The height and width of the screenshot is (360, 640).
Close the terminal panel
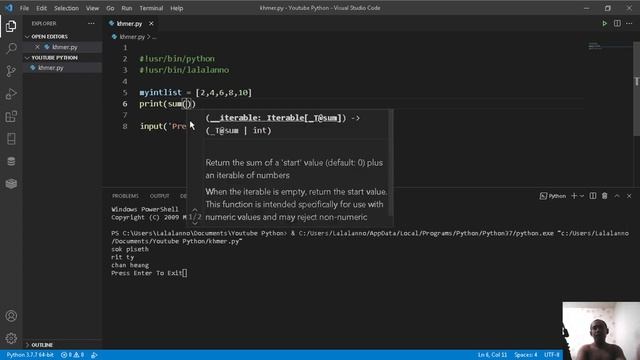tap(629, 196)
